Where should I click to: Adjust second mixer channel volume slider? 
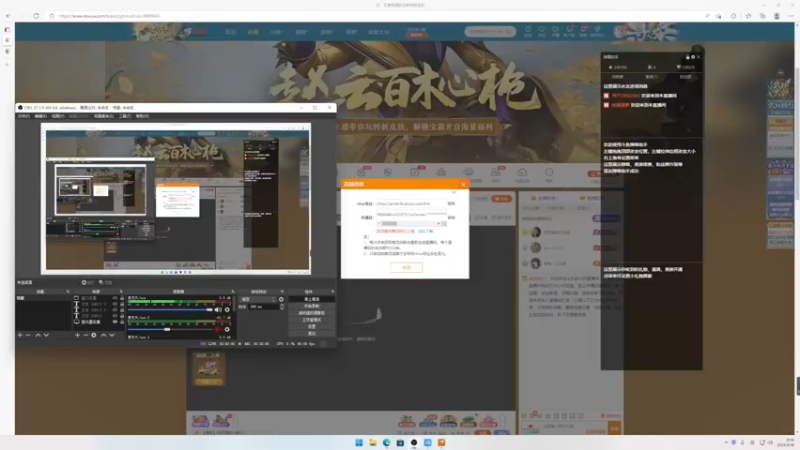170,330
